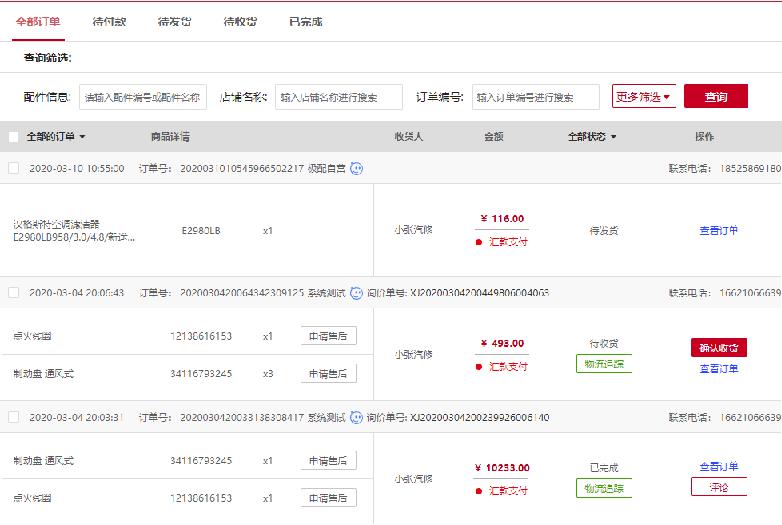This screenshot has height=525, width=782.
Task: Focus the 订单编号 search input
Action: point(536,97)
